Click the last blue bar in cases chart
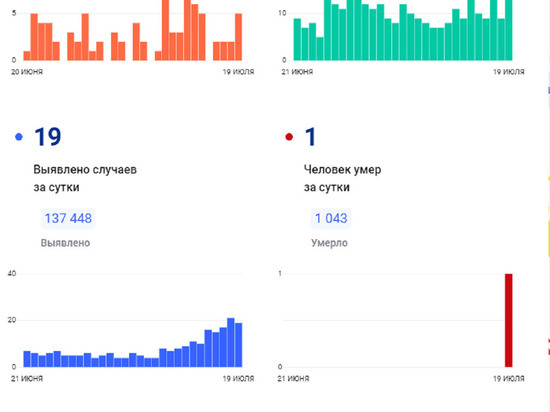 (239, 345)
